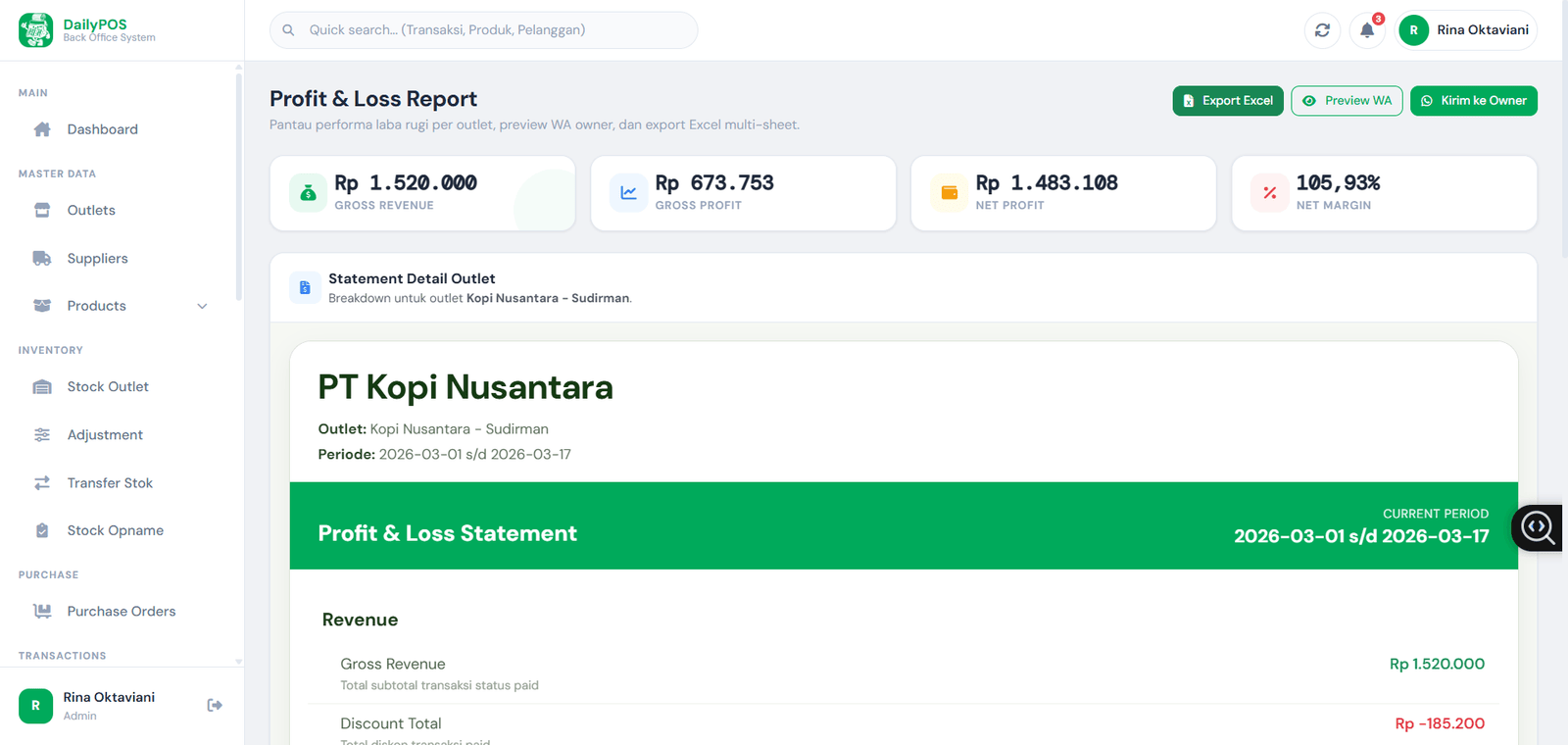Click the Net Margin percent icon
Screen dimensions: 1568x745
[1270, 193]
